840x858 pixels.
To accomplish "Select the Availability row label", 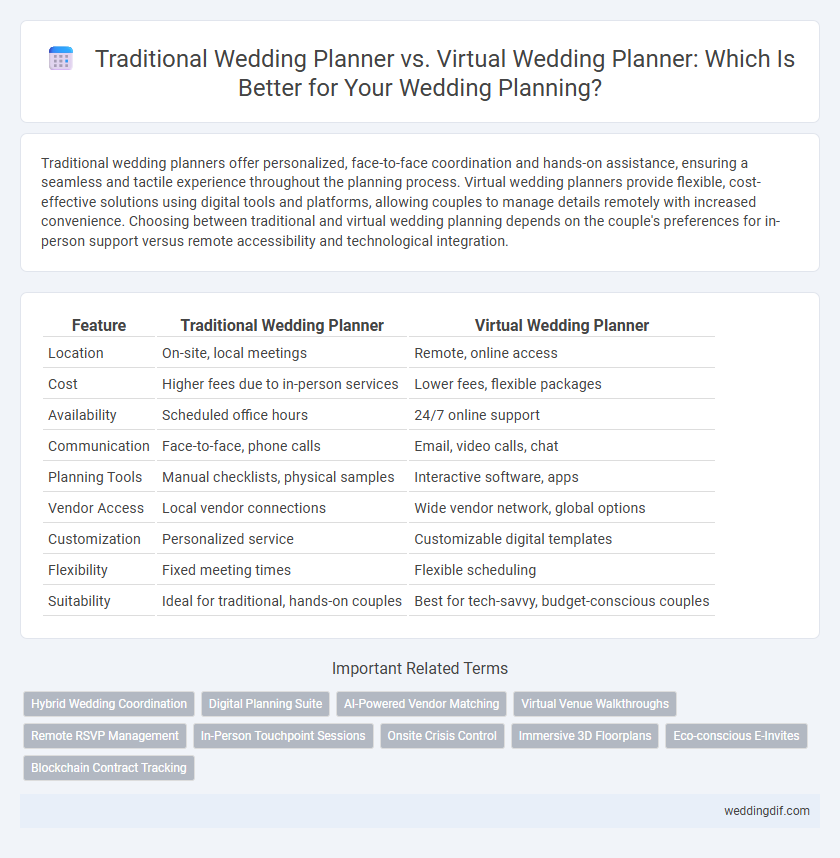I will [x=82, y=415].
